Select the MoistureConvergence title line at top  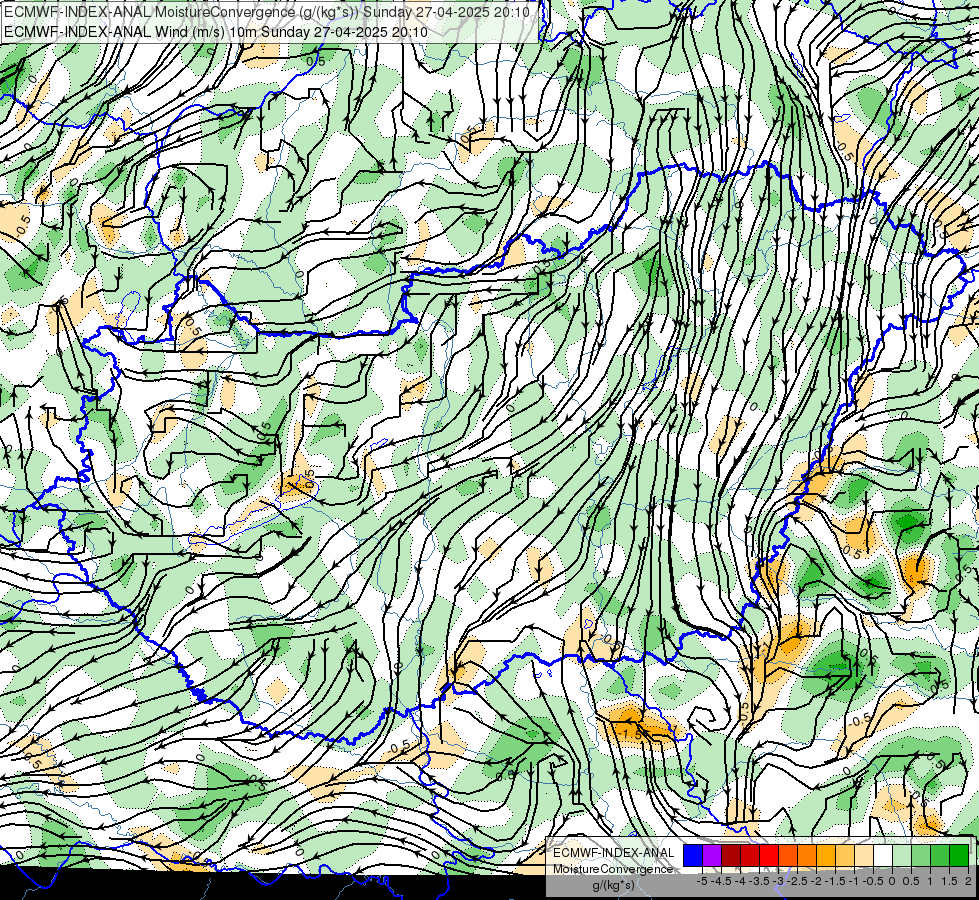[x=267, y=12]
